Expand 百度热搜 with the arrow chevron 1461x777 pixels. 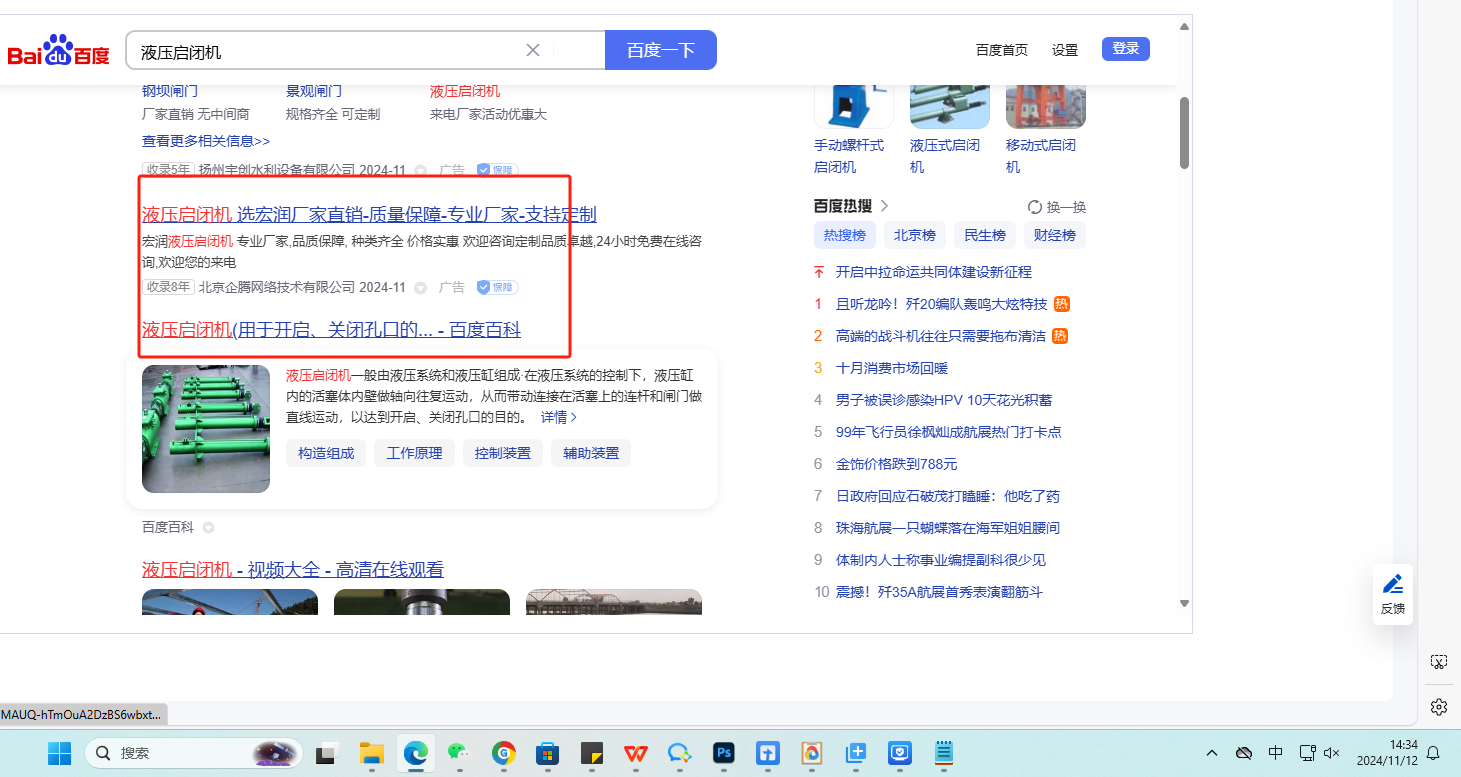(884, 206)
